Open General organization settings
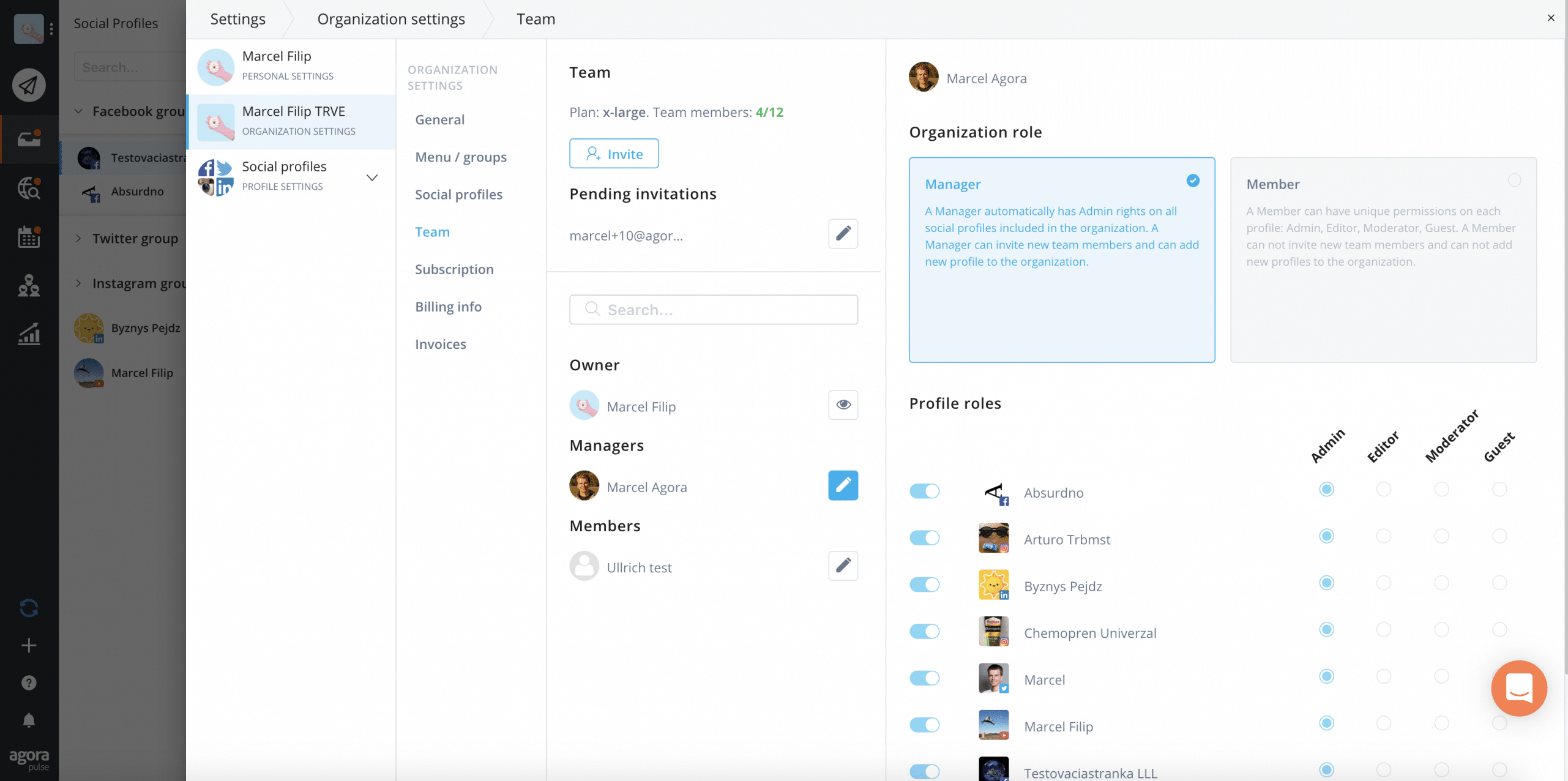The width and height of the screenshot is (1568, 781). [x=439, y=119]
